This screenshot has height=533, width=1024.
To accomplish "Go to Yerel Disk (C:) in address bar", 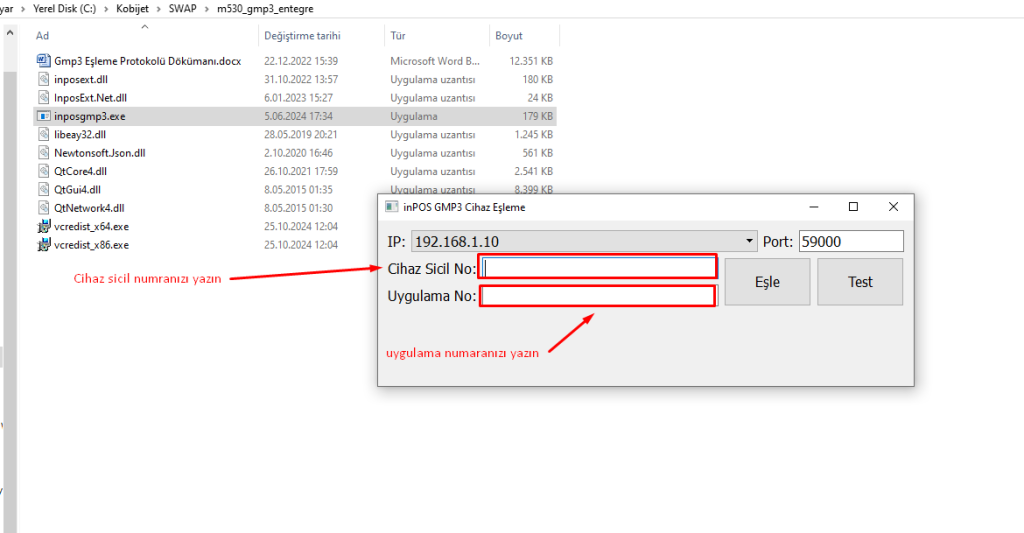I will pyautogui.click(x=65, y=8).
